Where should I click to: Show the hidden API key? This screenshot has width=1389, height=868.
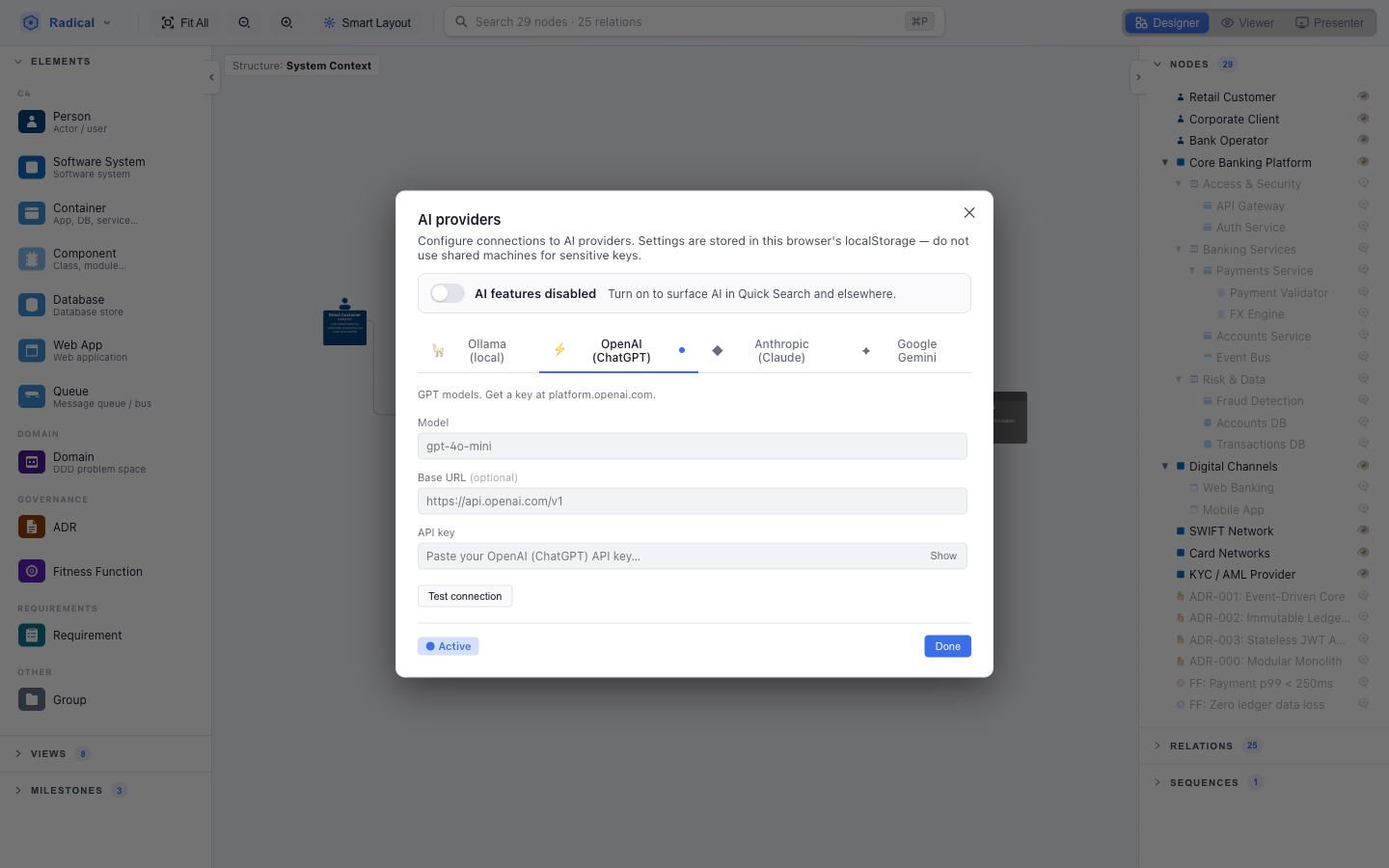click(x=943, y=556)
